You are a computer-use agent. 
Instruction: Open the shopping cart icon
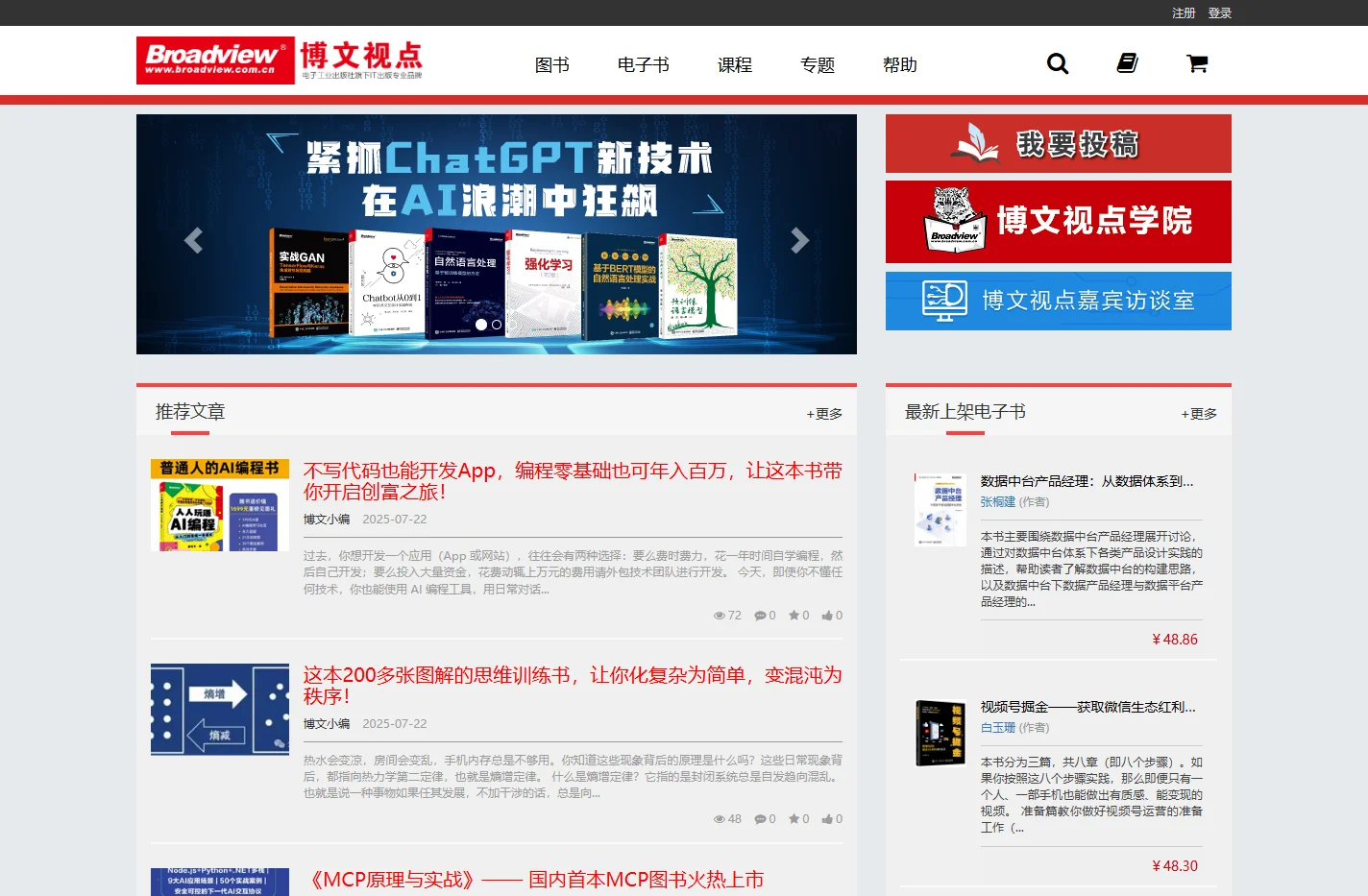(1197, 63)
